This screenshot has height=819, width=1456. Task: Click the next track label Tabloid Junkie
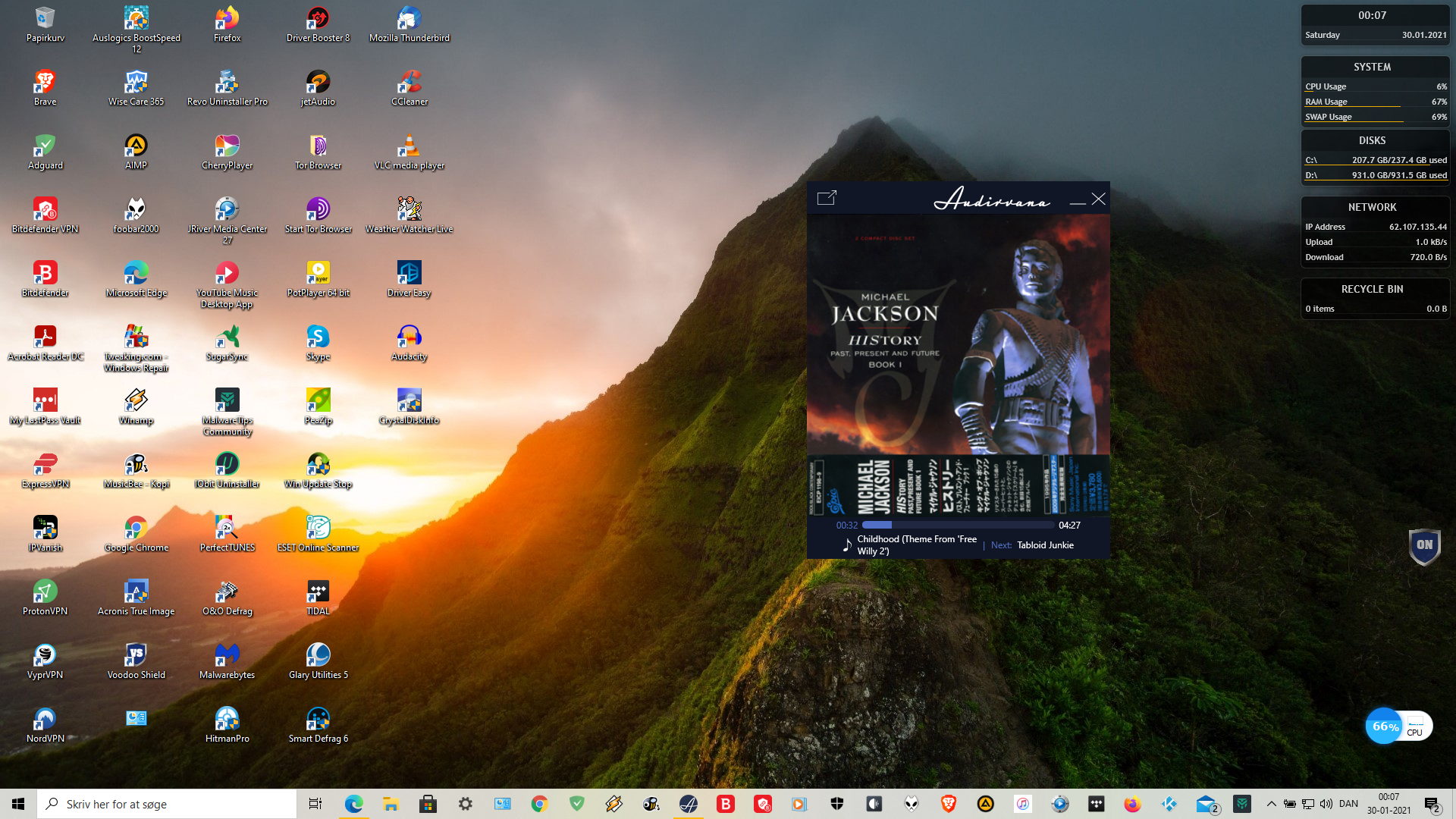tap(1044, 545)
